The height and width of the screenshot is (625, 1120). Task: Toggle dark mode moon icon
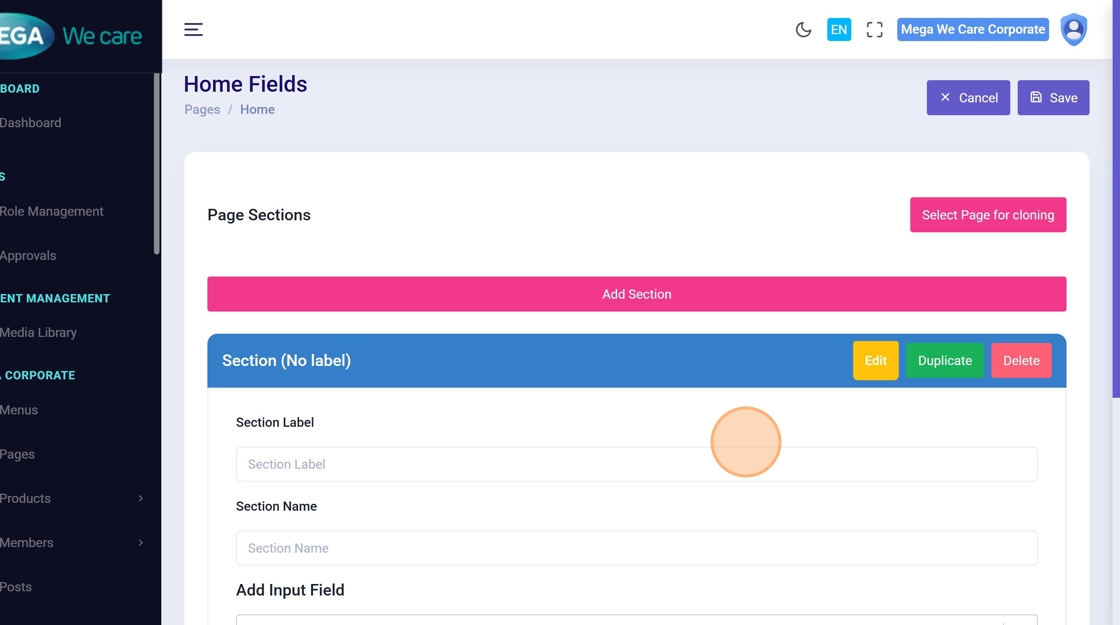pos(803,30)
